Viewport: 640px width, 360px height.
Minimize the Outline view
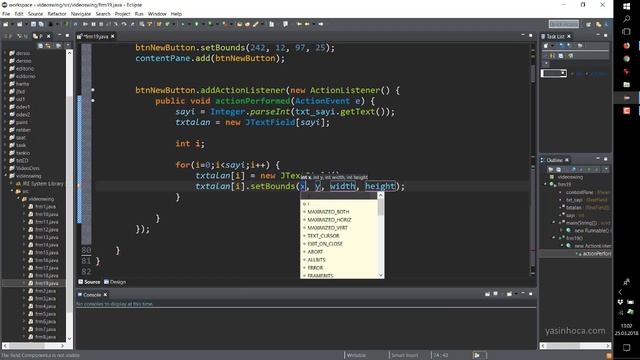tap(598, 159)
